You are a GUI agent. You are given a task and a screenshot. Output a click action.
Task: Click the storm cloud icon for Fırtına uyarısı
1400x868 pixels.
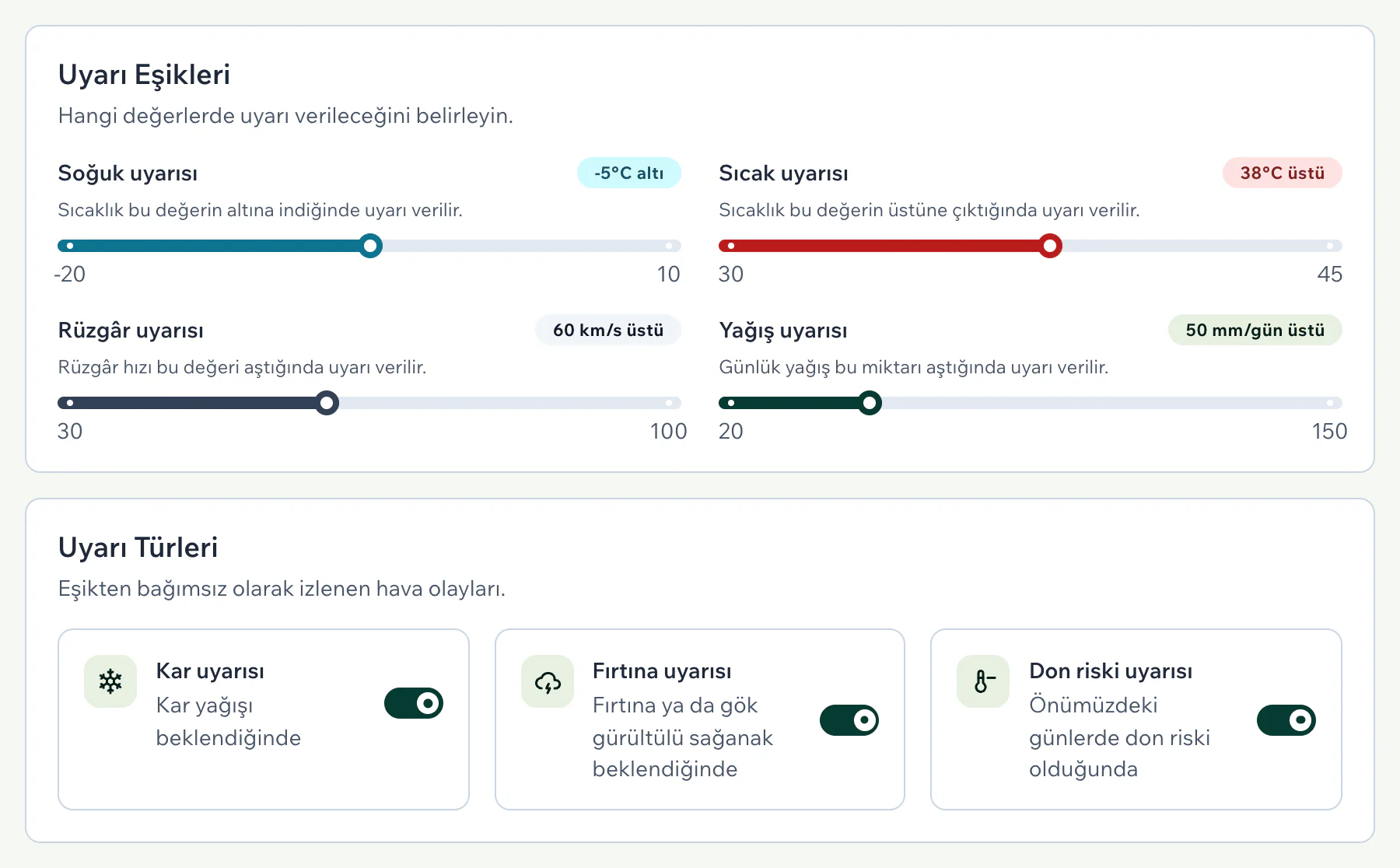[x=548, y=682]
